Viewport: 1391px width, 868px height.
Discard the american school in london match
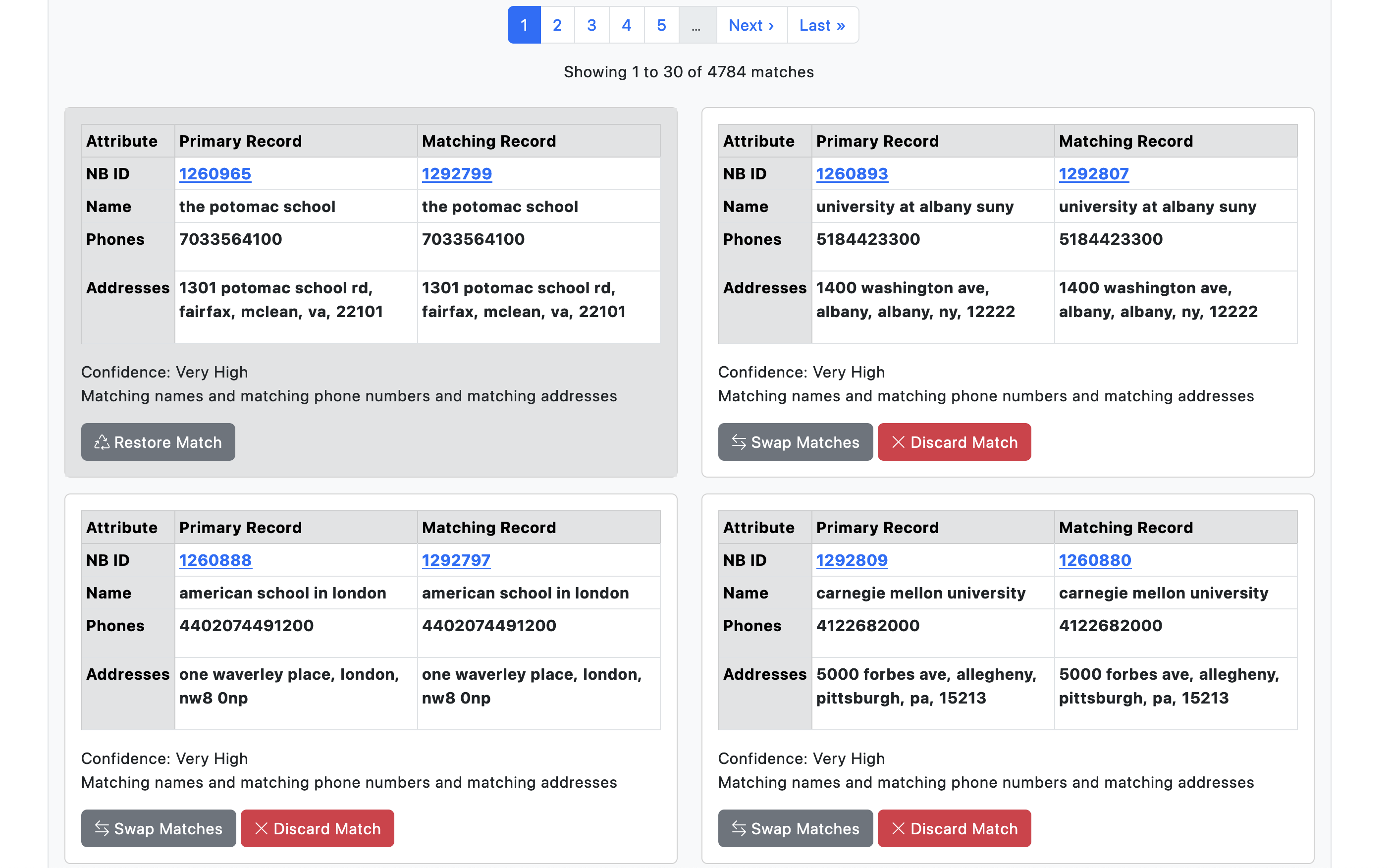point(317,828)
